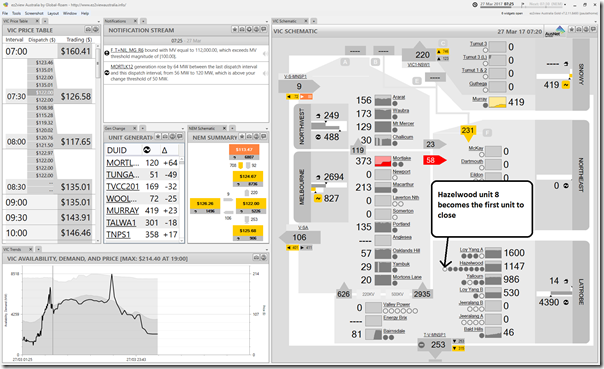Open the Next 07:30 (NEM) time dropdown
The width and height of the screenshot is (604, 369).
(x=565, y=5)
